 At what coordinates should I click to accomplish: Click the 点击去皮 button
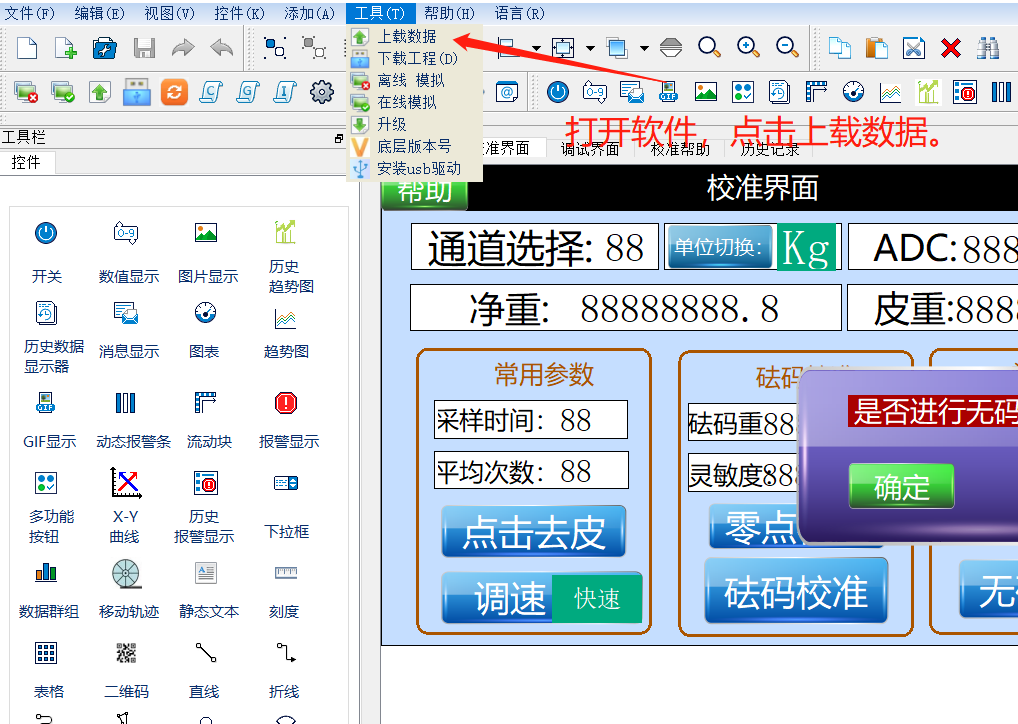point(534,532)
